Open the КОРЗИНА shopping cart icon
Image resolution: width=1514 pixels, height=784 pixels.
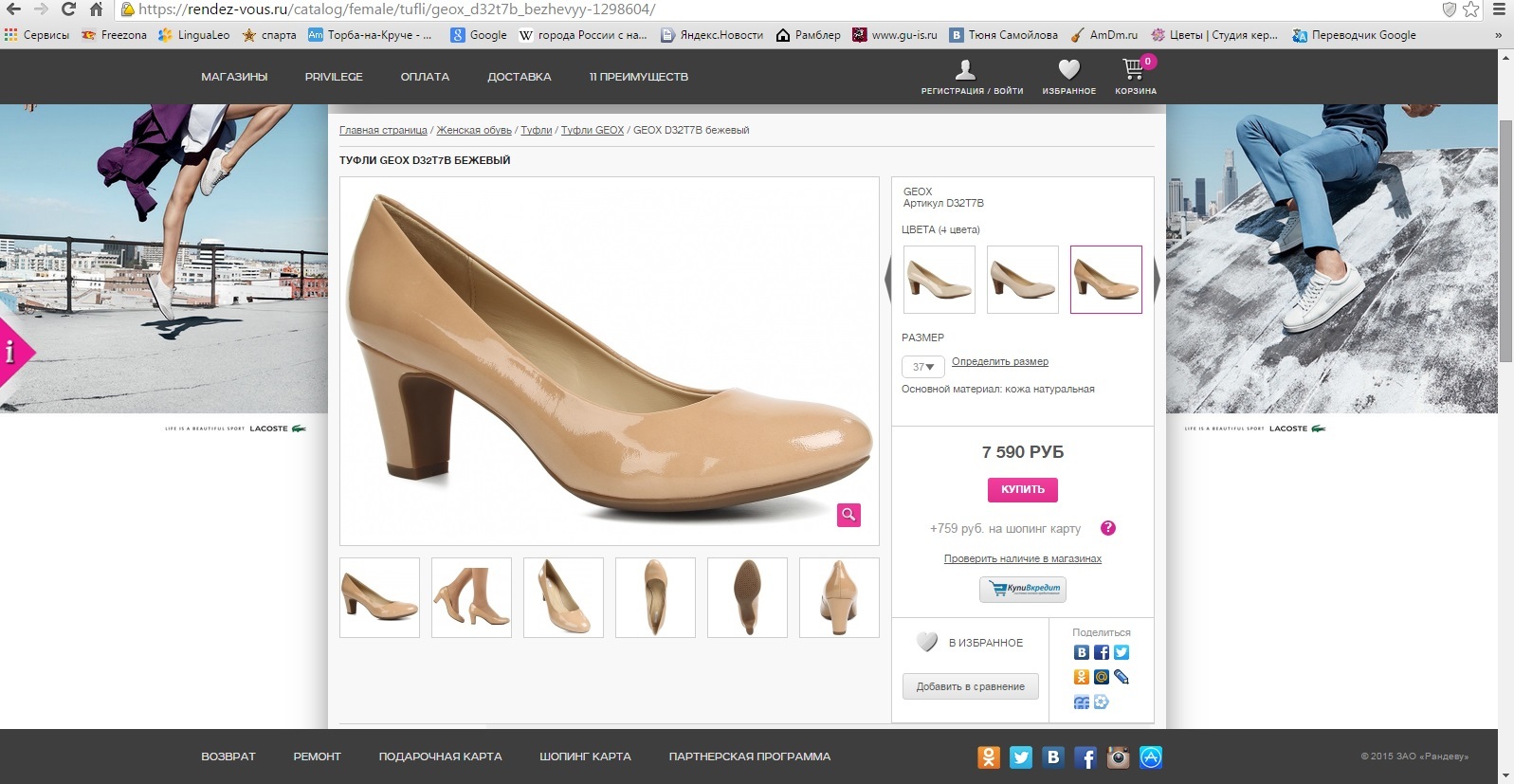(1134, 69)
